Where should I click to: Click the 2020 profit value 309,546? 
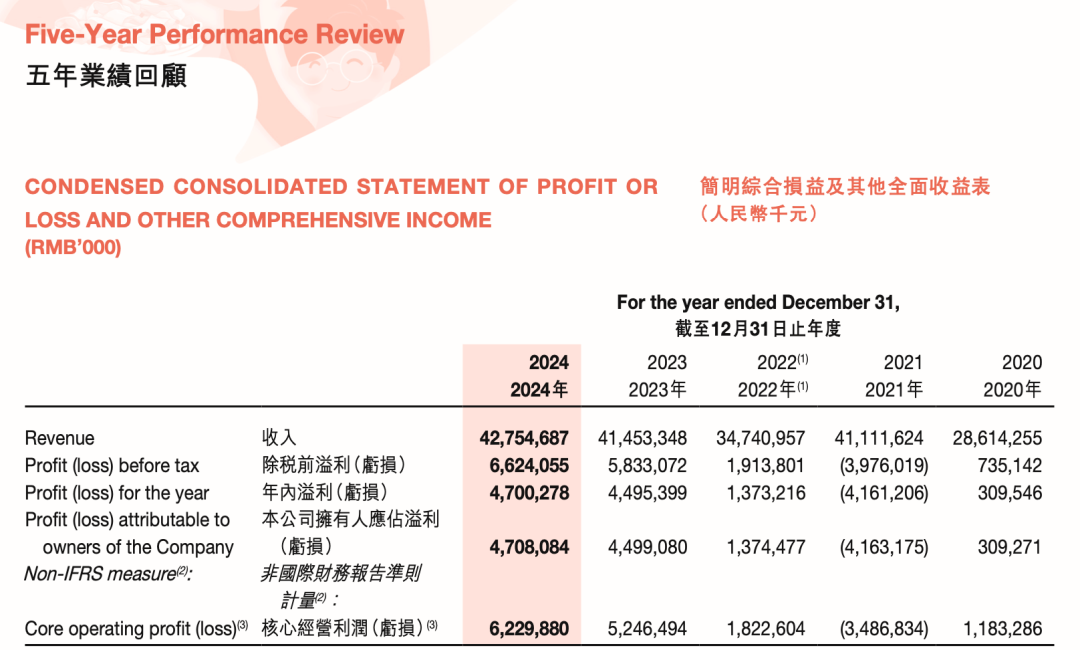click(x=1010, y=493)
